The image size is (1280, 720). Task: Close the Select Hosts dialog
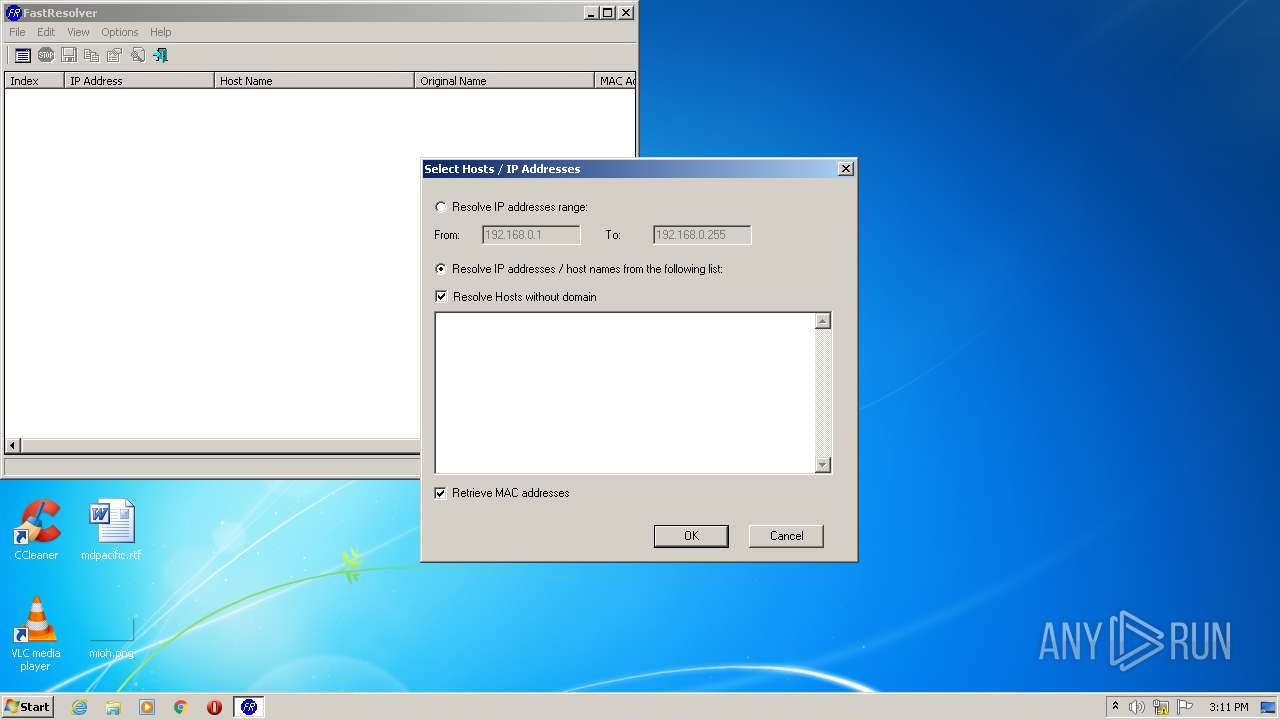point(846,169)
